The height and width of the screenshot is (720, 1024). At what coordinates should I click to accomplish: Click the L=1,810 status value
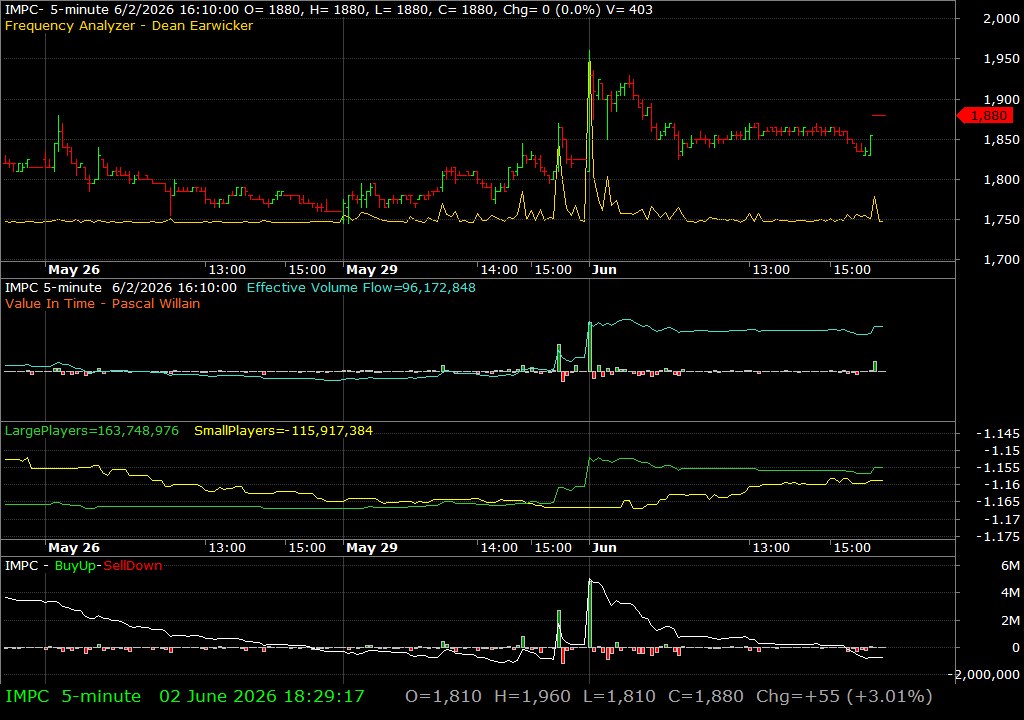[619, 696]
